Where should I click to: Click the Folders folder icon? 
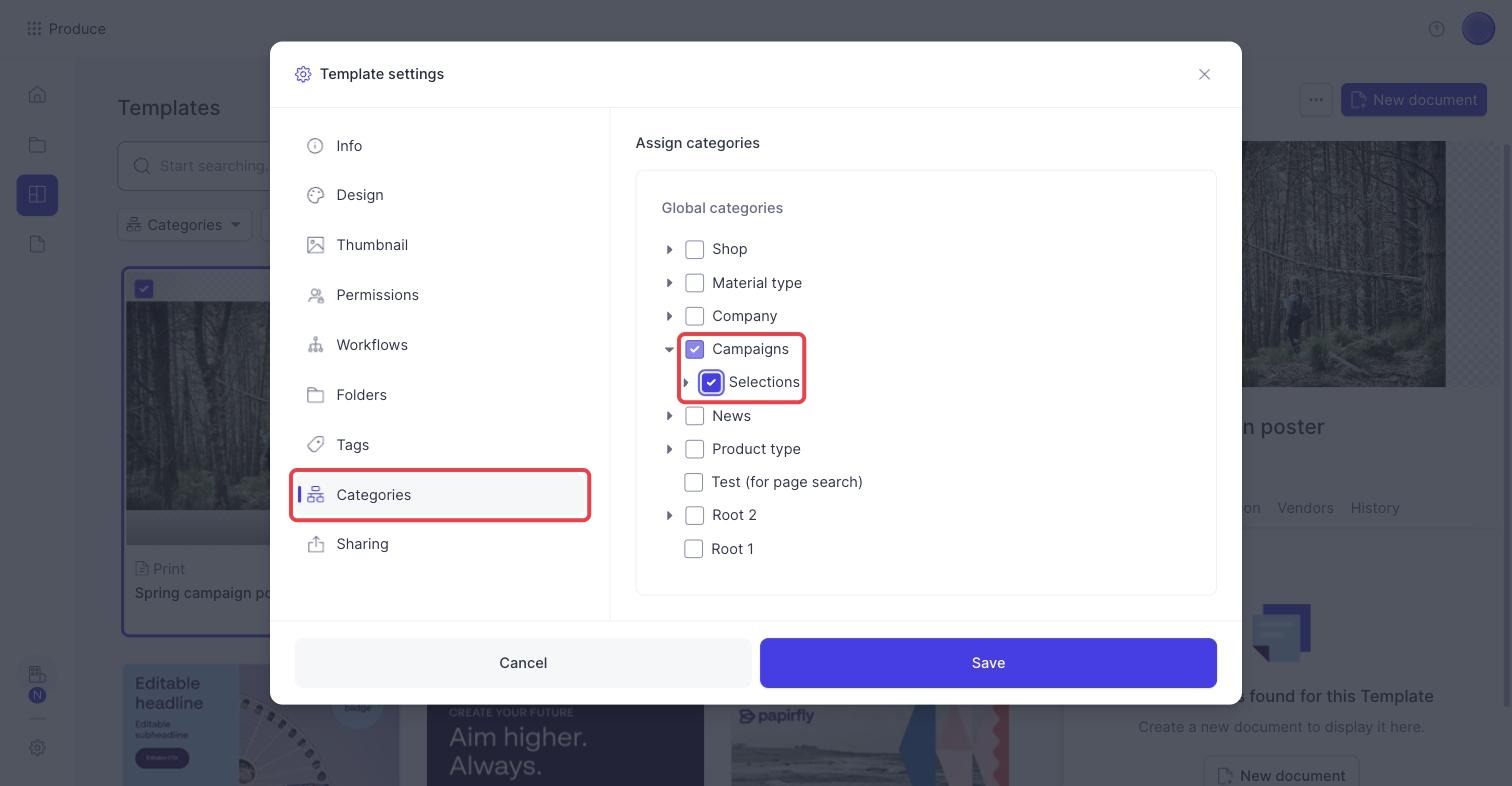315,395
